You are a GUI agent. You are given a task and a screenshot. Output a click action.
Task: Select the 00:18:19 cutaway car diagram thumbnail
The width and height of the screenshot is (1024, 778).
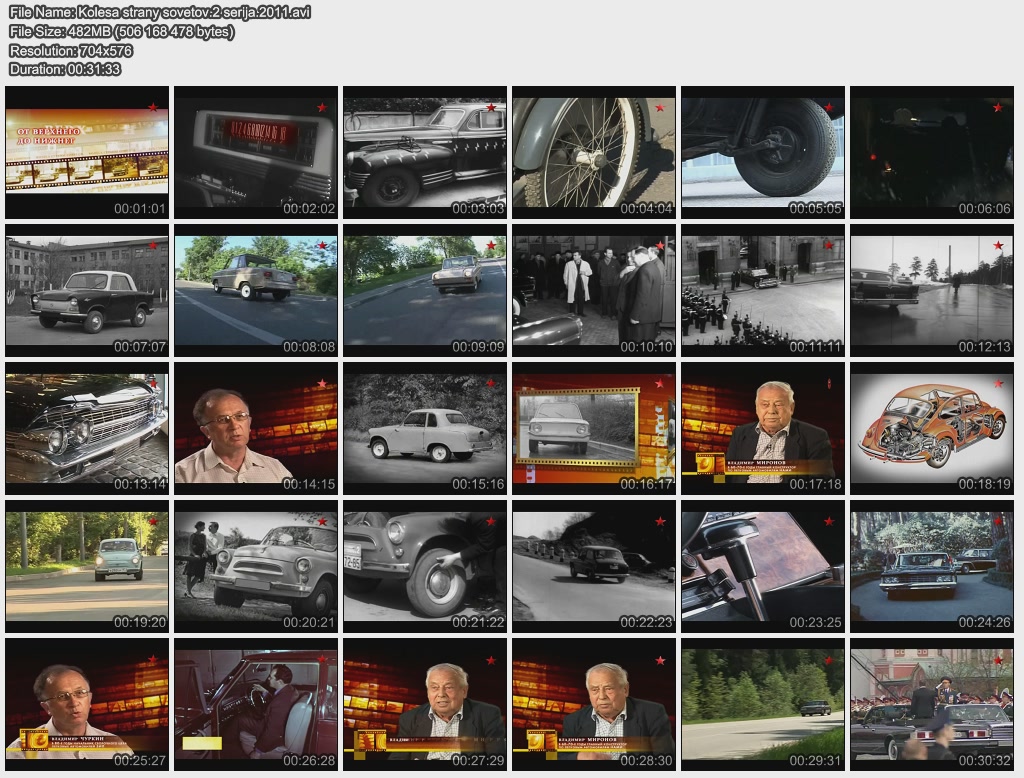[x=932, y=428]
